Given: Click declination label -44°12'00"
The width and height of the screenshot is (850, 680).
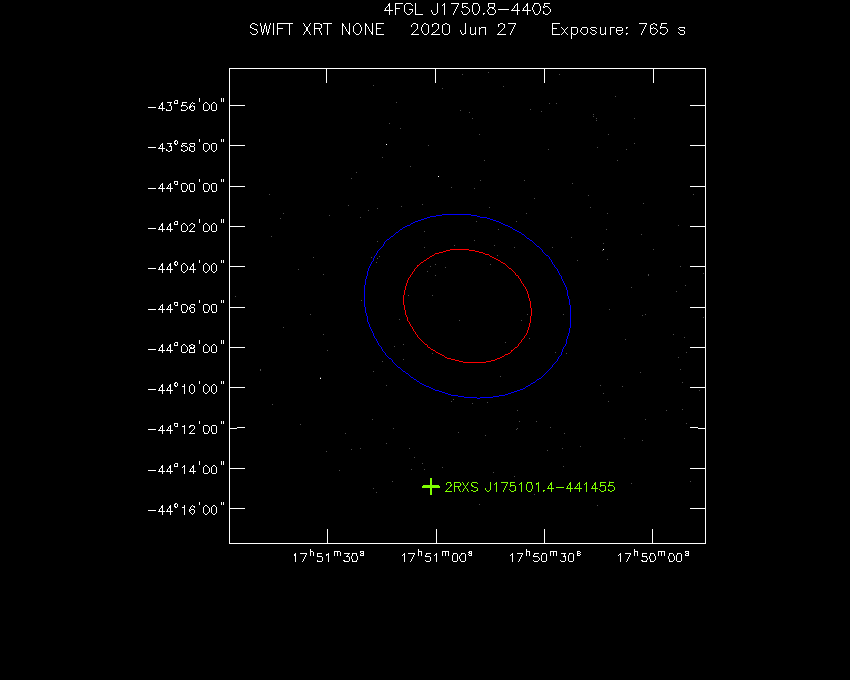Looking at the screenshot, I should click(x=186, y=429).
